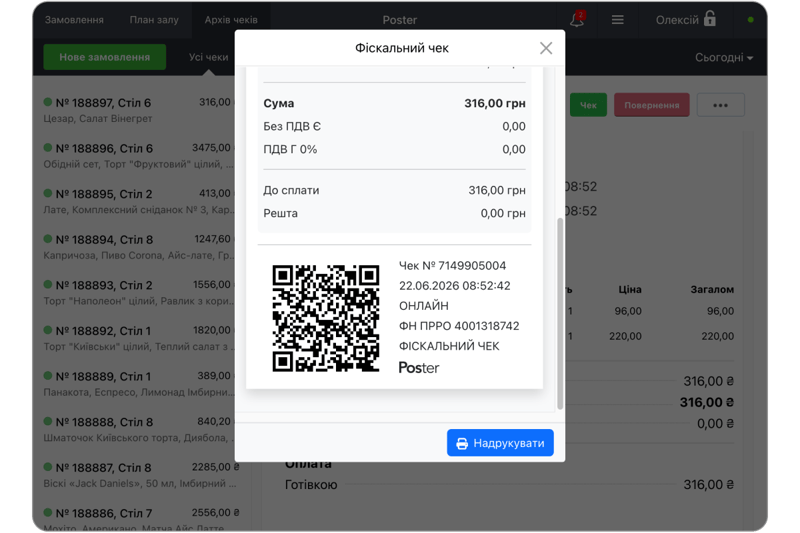Click the Надрукувати print button

(x=500, y=443)
